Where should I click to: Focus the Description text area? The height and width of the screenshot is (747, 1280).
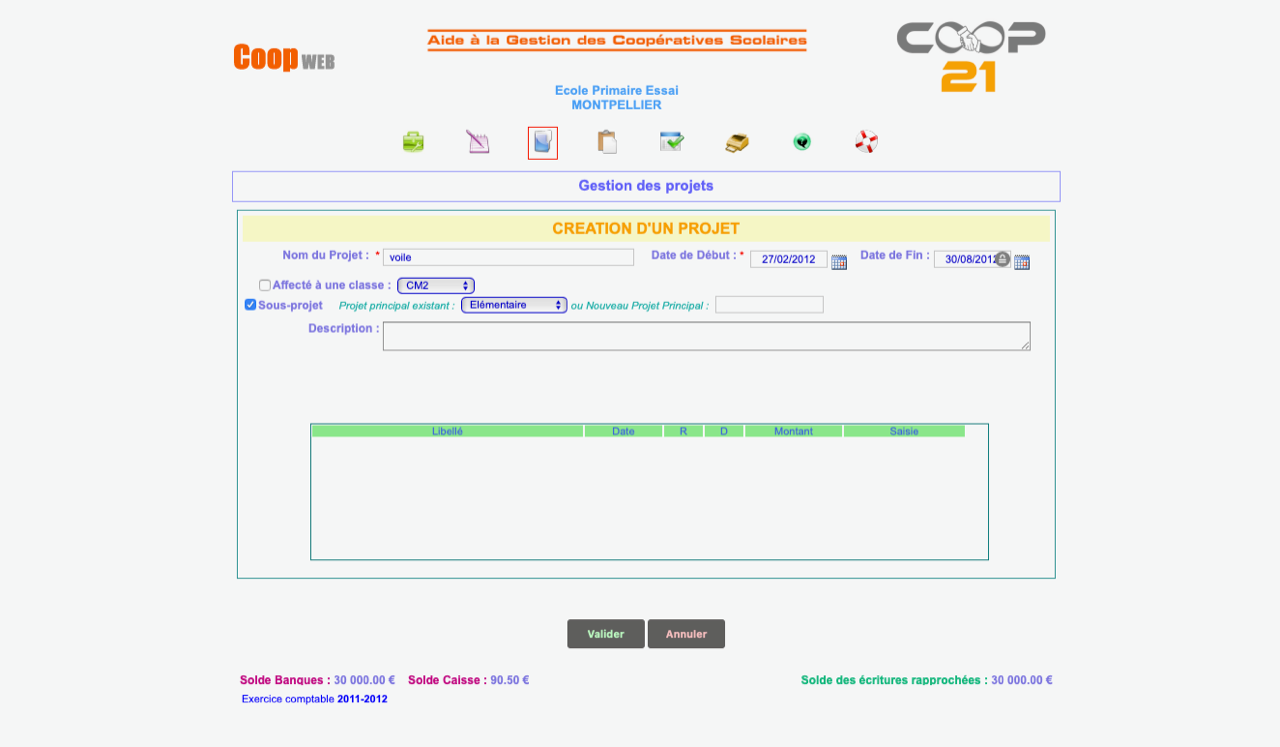706,336
